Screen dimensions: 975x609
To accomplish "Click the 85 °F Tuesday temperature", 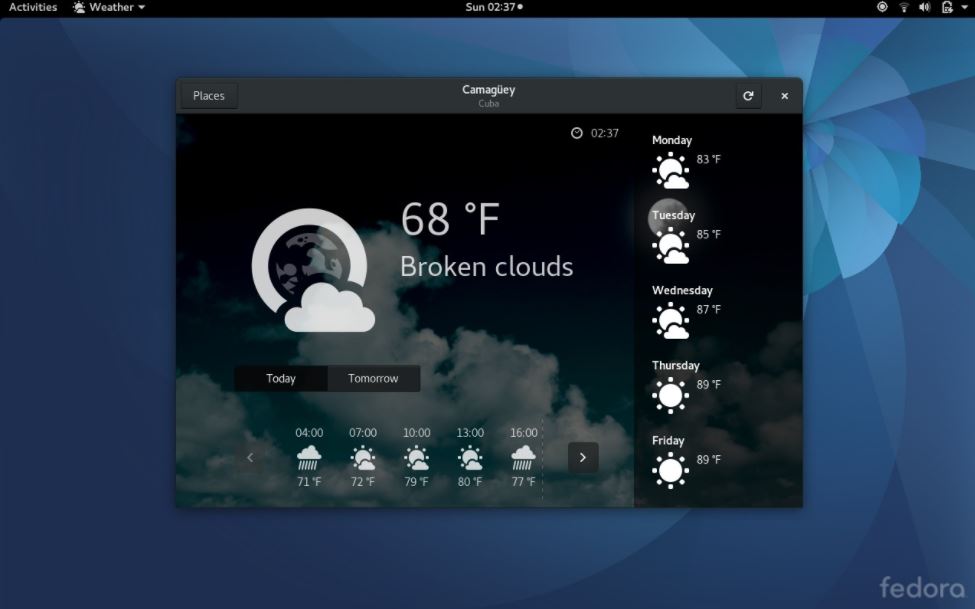I will click(x=708, y=235).
